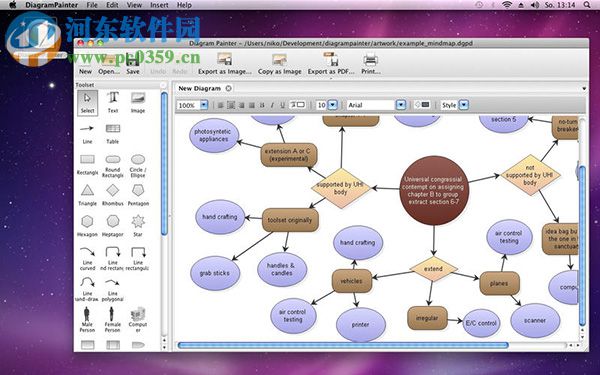Align text left
This screenshot has width=600, height=375.
pos(221,105)
